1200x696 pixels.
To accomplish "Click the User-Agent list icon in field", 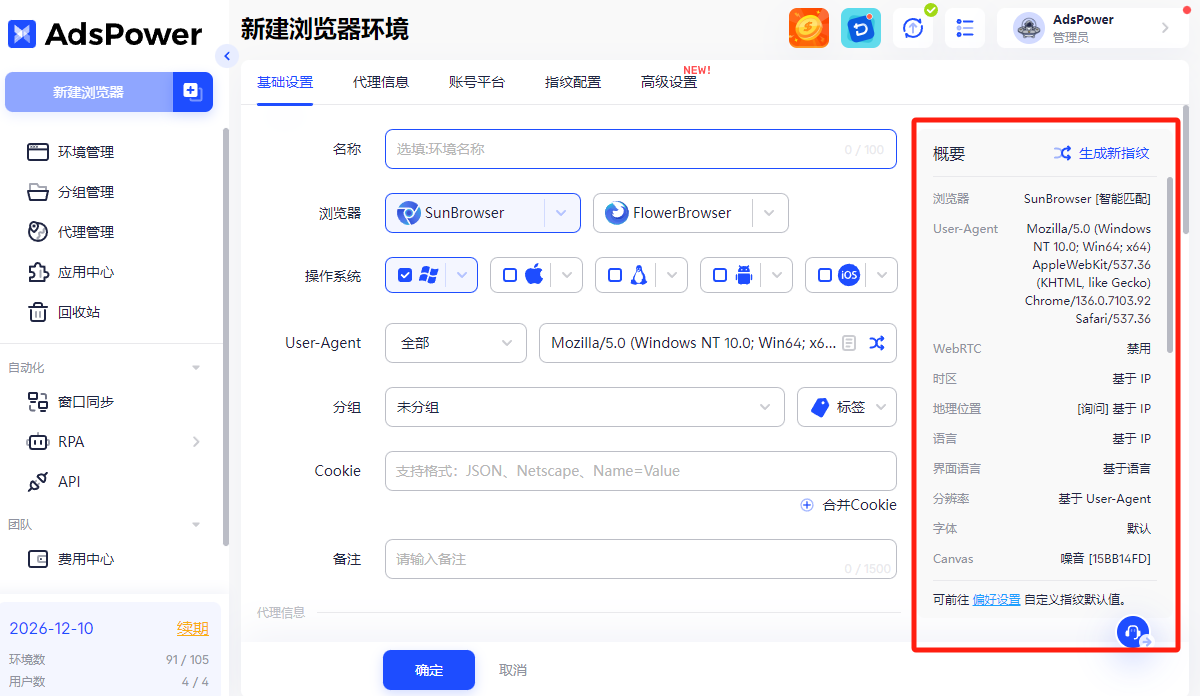I will [x=849, y=343].
